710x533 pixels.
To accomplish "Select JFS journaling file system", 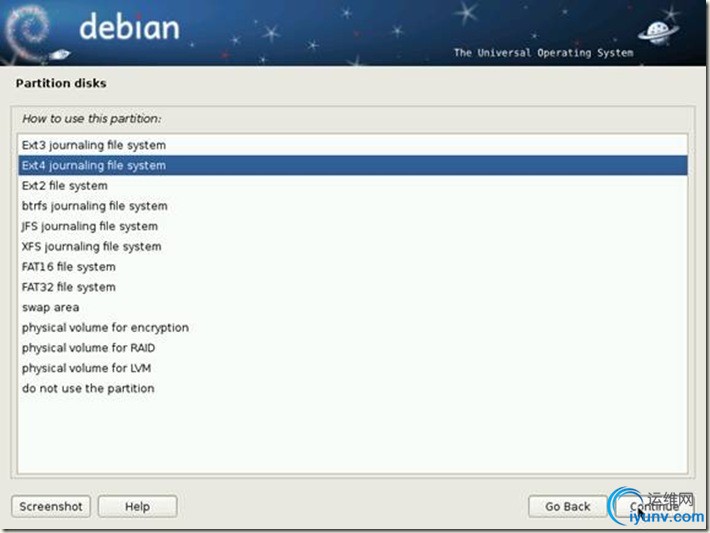I will tap(353, 226).
